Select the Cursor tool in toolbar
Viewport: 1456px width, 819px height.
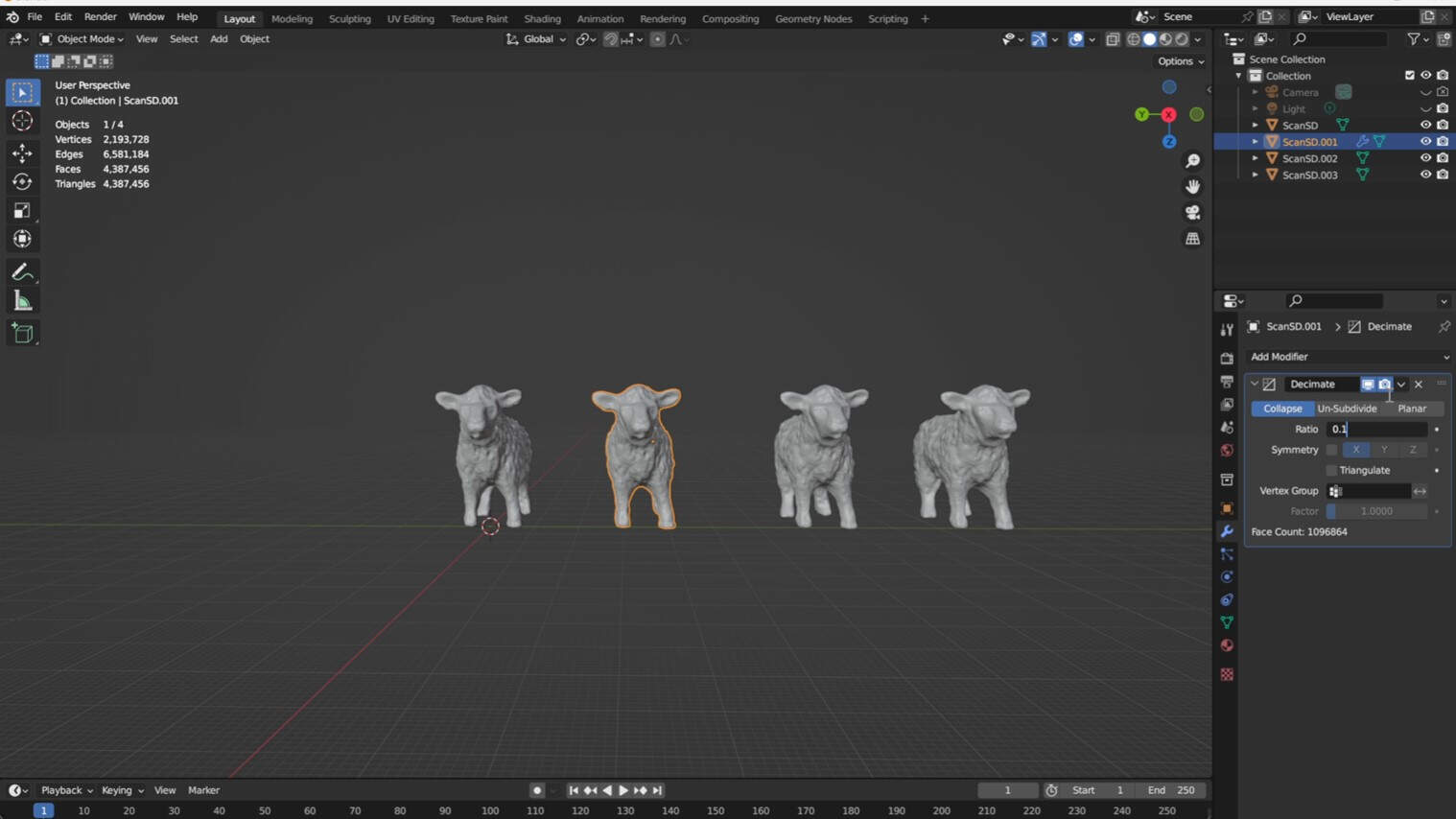[x=22, y=122]
